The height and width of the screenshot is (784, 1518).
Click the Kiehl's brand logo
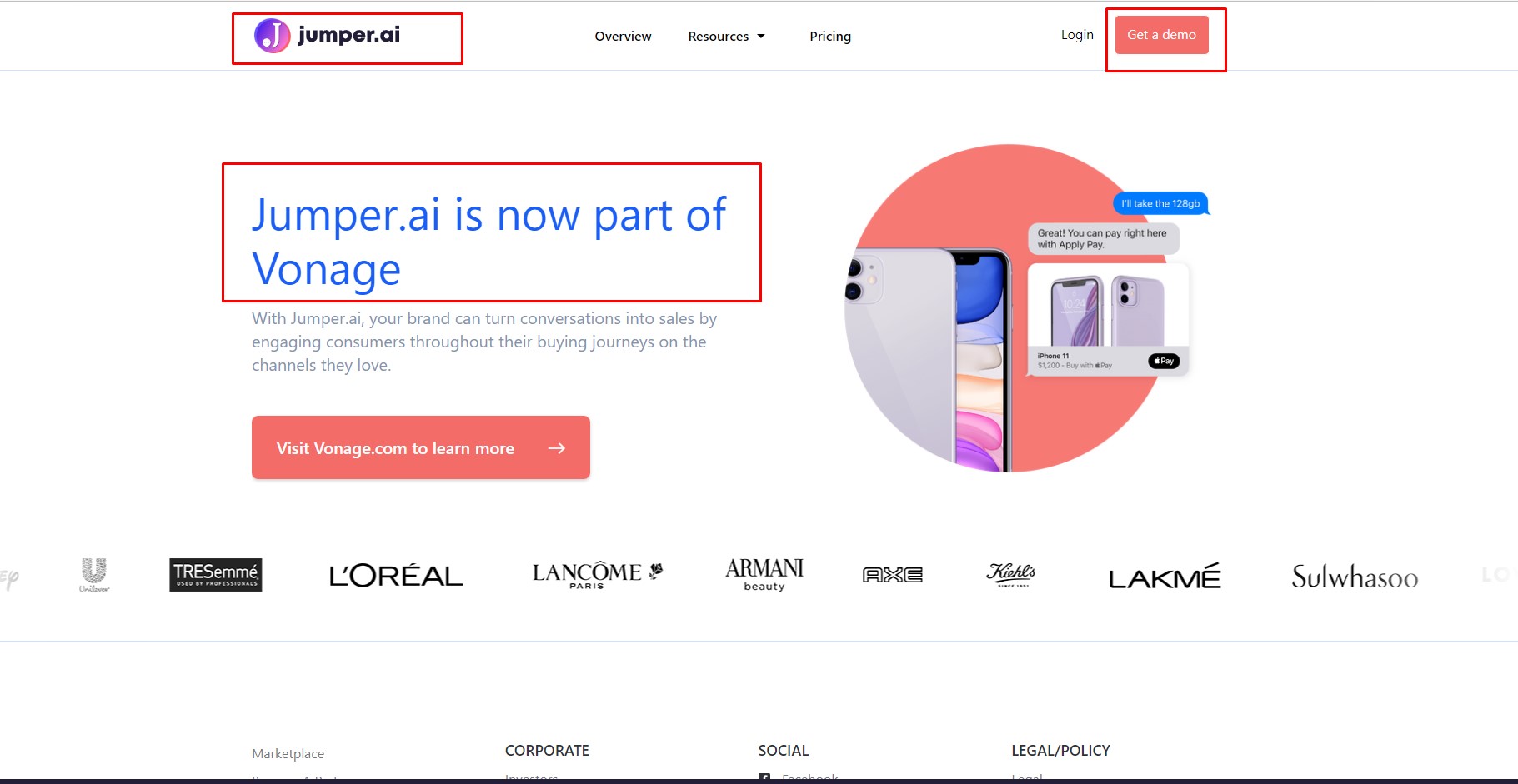[1011, 575]
